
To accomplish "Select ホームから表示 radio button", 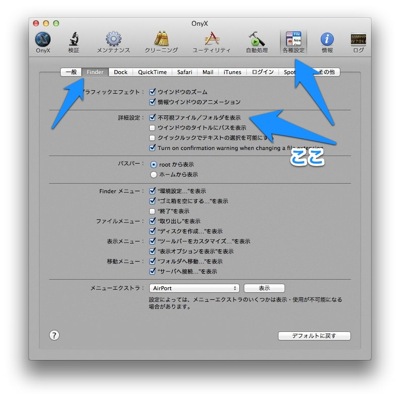I will pyautogui.click(x=153, y=174).
